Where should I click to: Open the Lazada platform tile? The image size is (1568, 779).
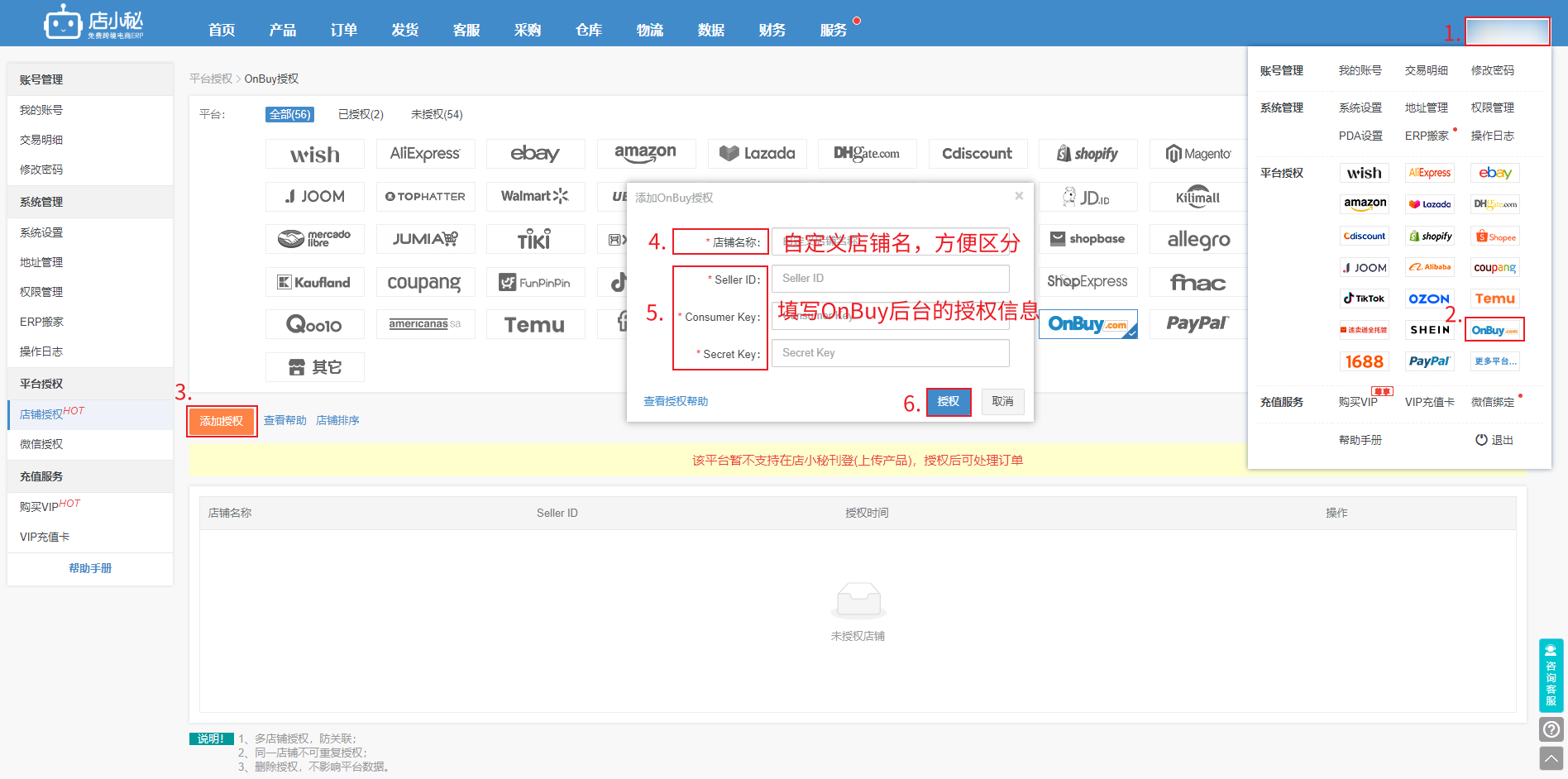point(757,154)
